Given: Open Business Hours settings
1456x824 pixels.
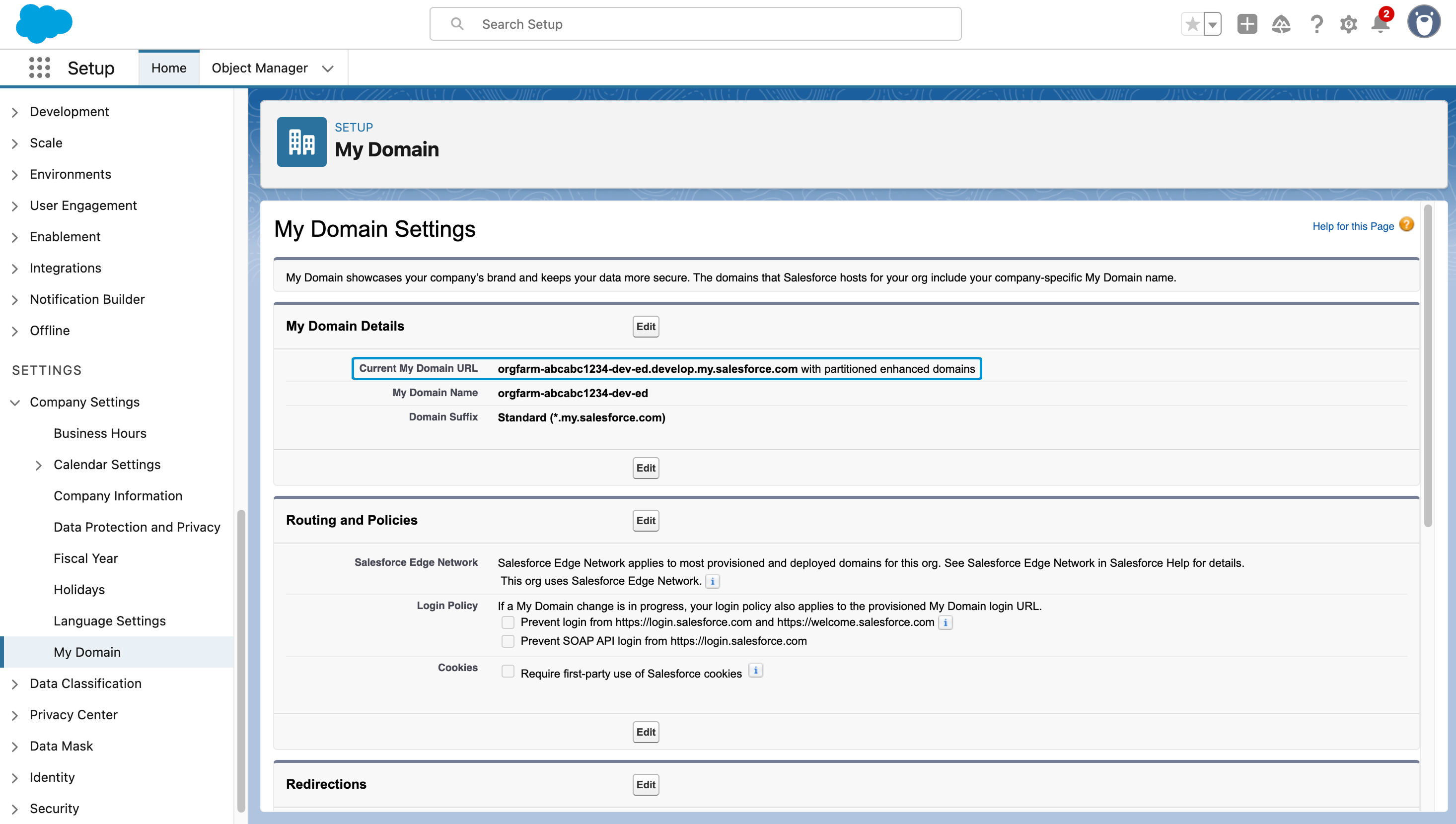Looking at the screenshot, I should coord(100,433).
